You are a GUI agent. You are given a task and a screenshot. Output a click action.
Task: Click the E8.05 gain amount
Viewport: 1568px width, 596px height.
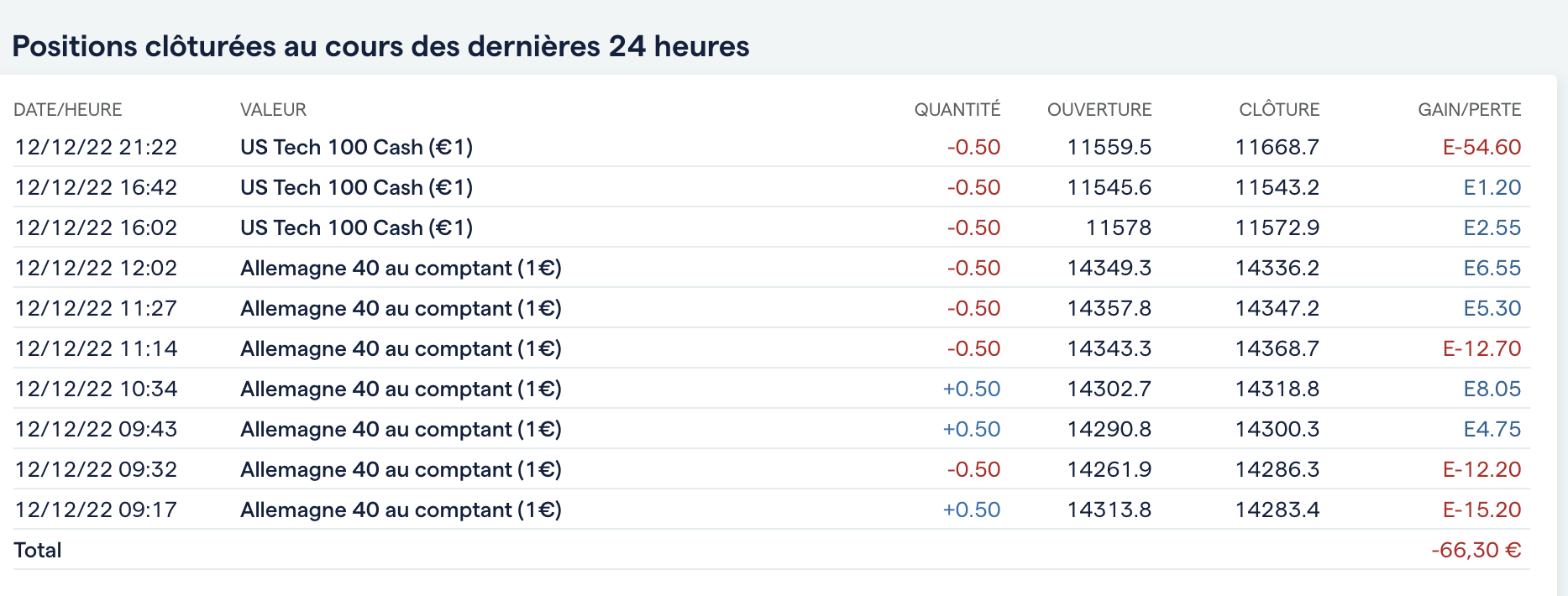(1492, 389)
